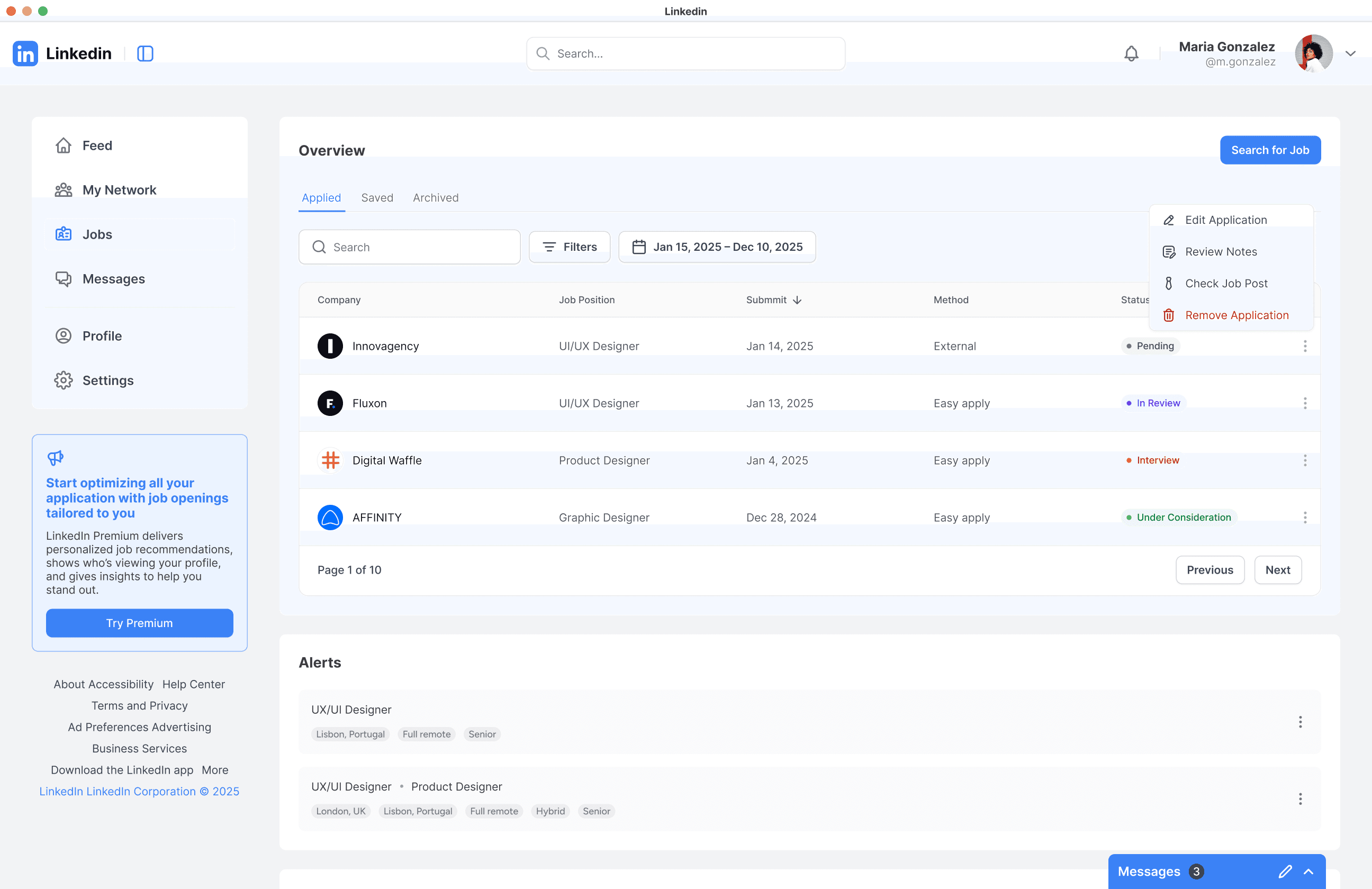Click the Search for Job button
The width and height of the screenshot is (1372, 889).
(x=1269, y=150)
